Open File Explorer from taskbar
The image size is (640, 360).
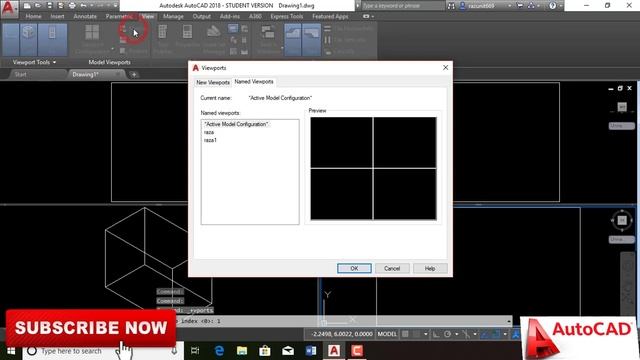coord(242,351)
